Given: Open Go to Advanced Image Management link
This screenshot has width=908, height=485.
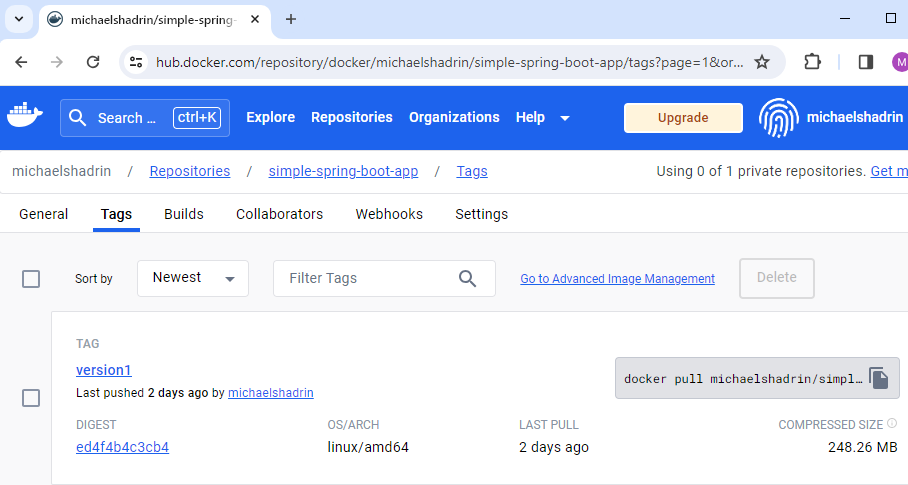Looking at the screenshot, I should tap(617, 279).
